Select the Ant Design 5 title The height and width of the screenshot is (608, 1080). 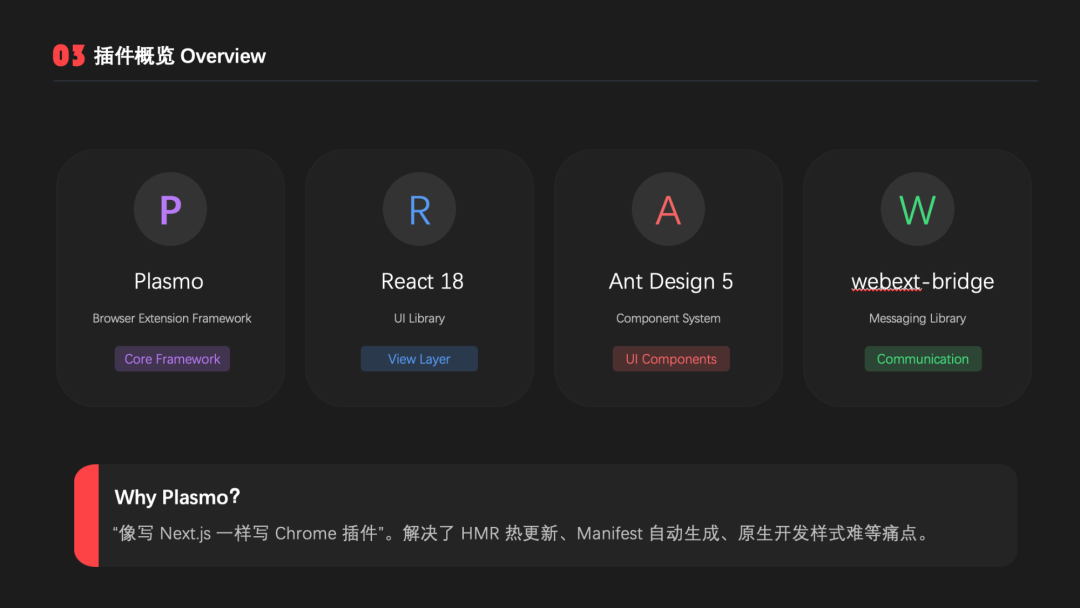671,281
